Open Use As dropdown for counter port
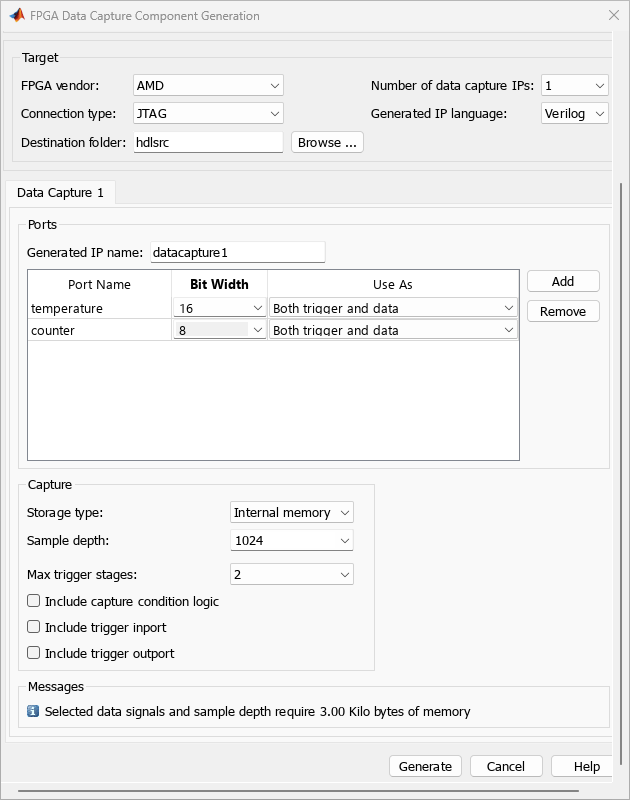 coord(393,331)
